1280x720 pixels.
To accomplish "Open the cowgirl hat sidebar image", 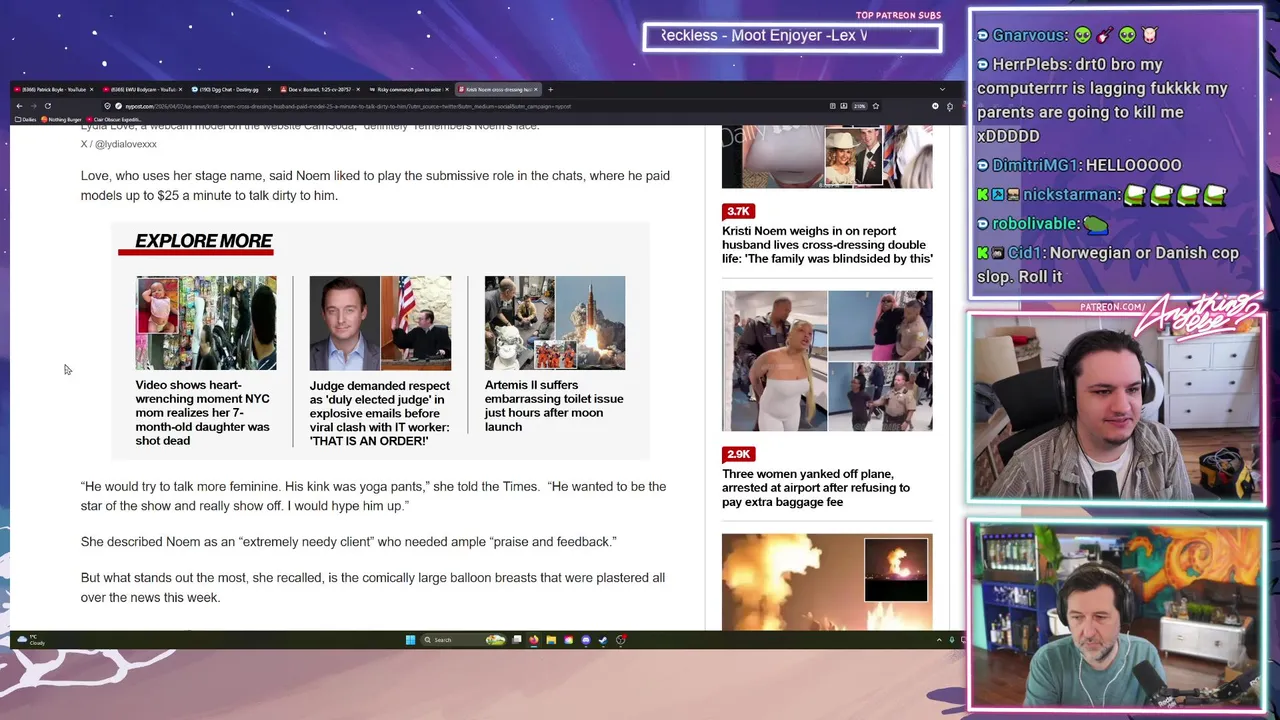I will (827, 157).
